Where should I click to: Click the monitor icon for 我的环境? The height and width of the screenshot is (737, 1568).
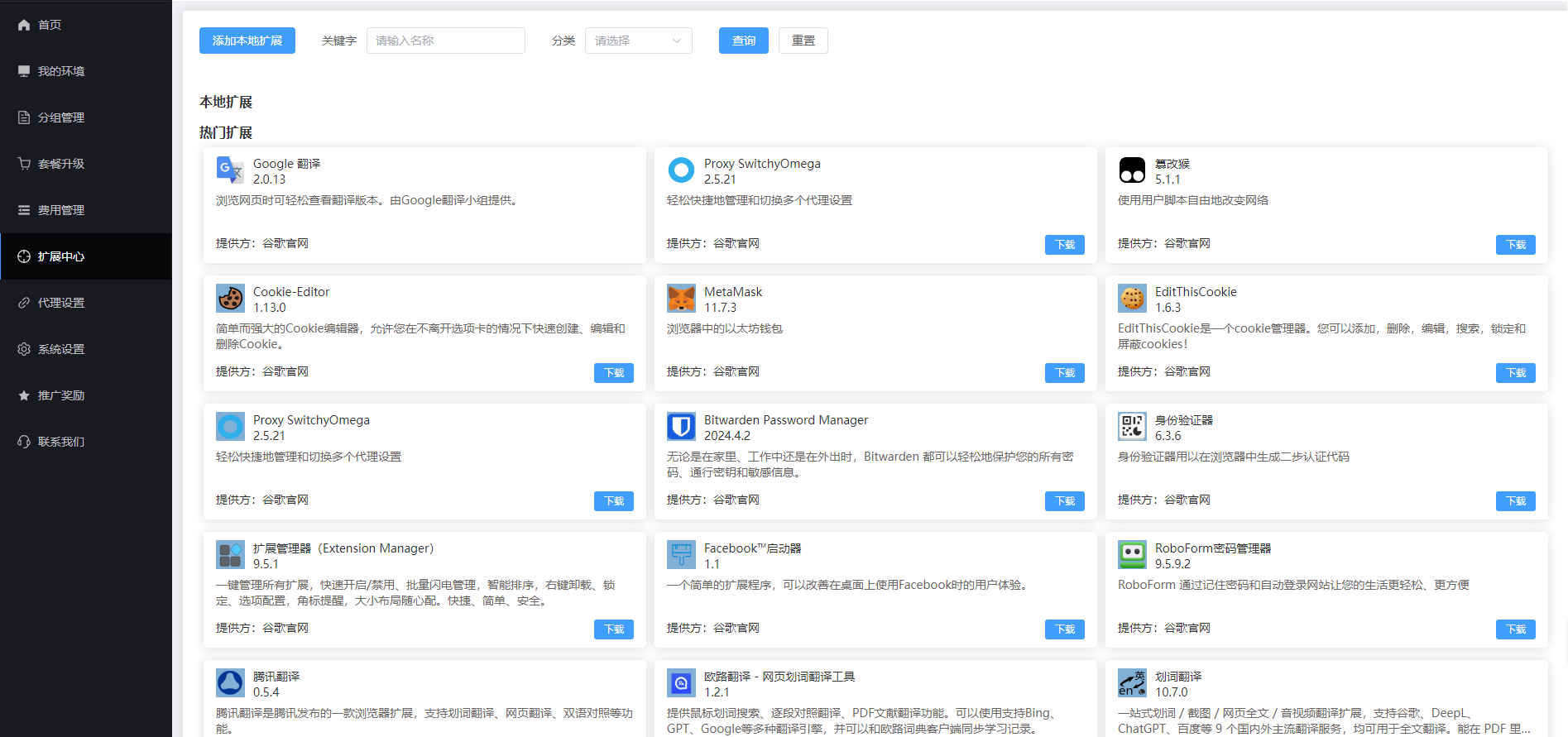click(24, 71)
